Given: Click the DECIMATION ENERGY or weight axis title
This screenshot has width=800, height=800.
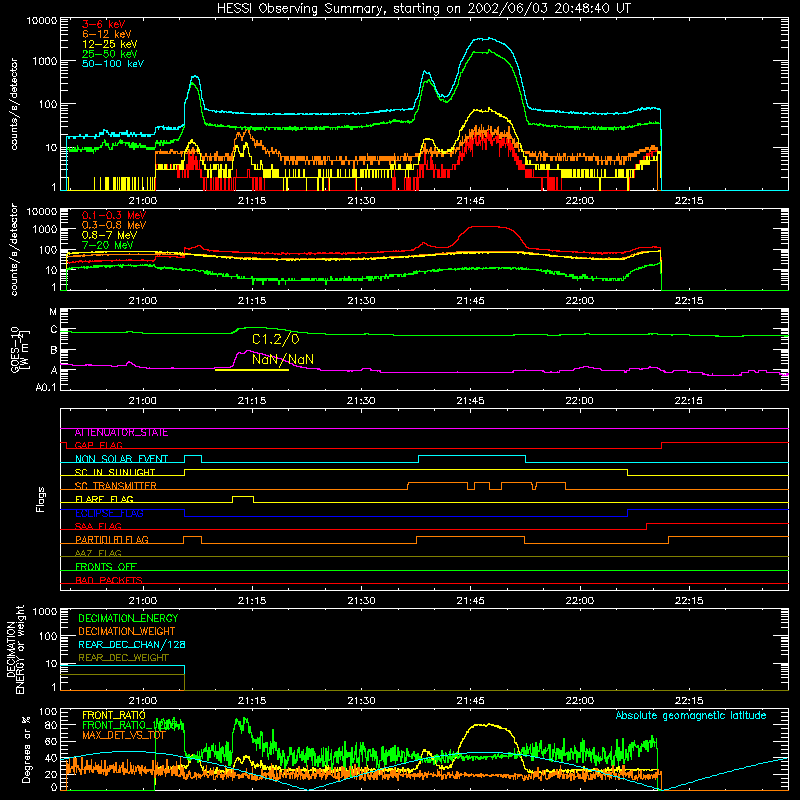Looking at the screenshot, I should pyautogui.click(x=15, y=649).
